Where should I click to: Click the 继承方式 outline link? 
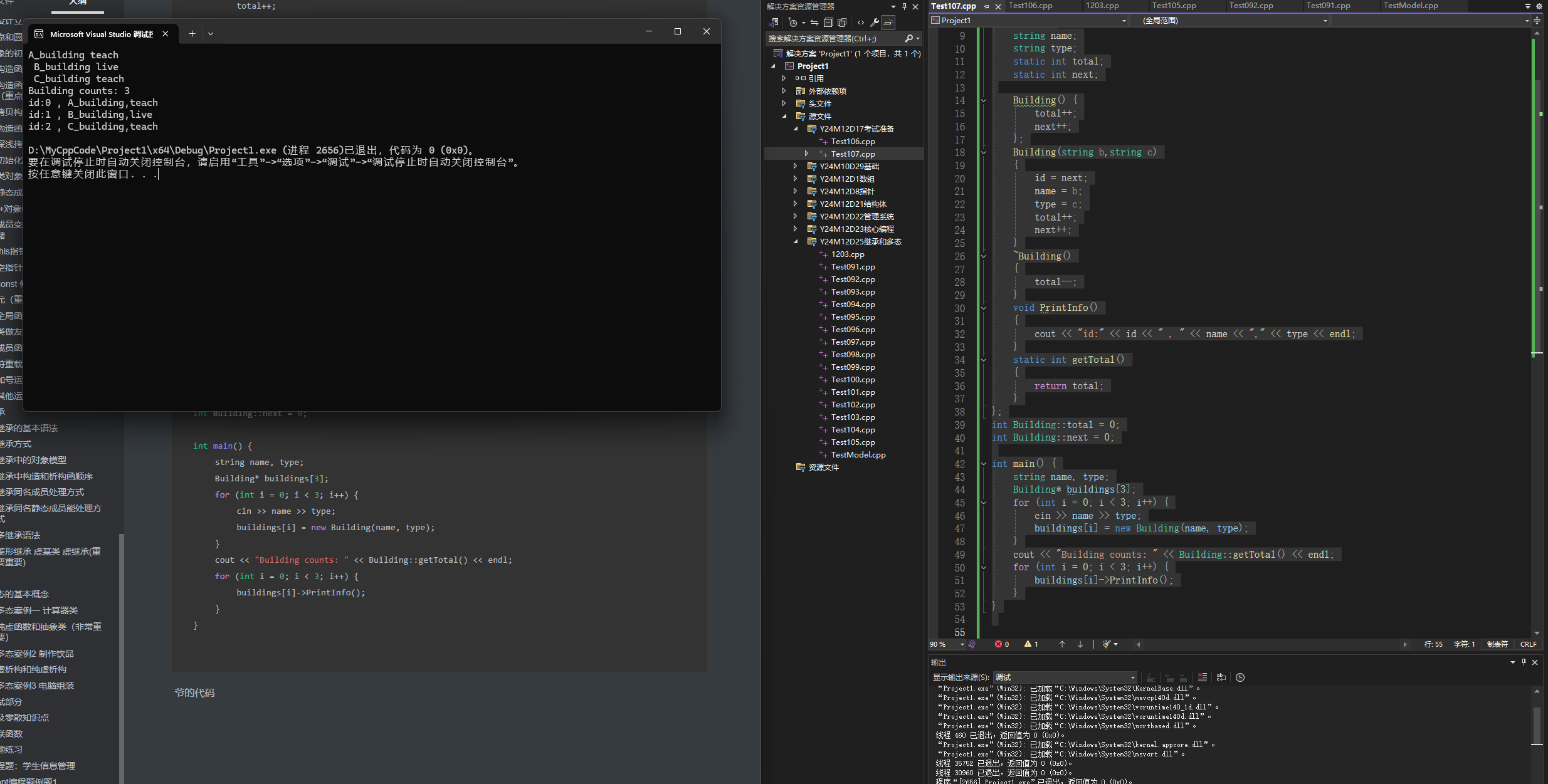tap(16, 444)
